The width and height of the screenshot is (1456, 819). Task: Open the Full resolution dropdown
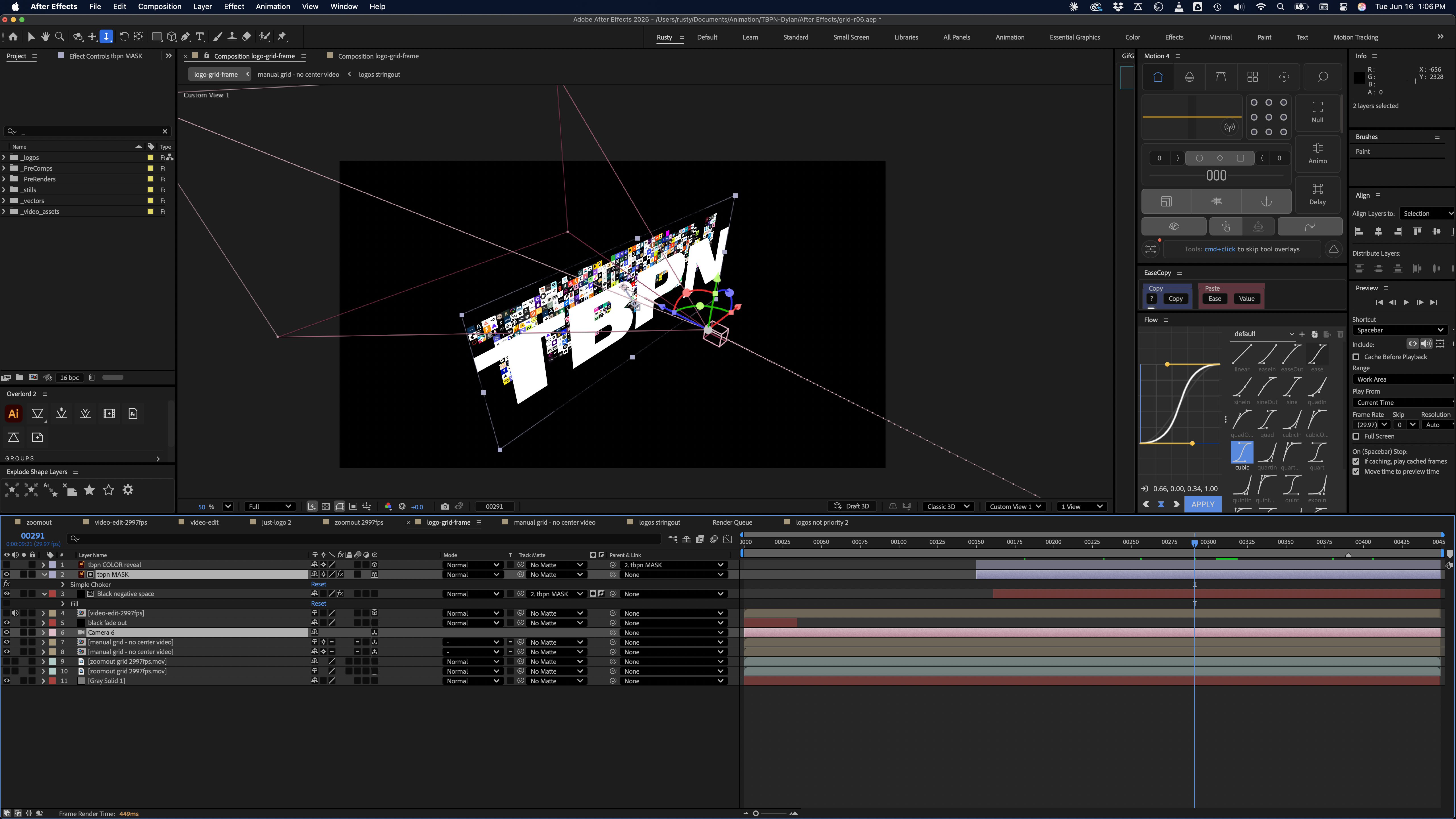[270, 506]
